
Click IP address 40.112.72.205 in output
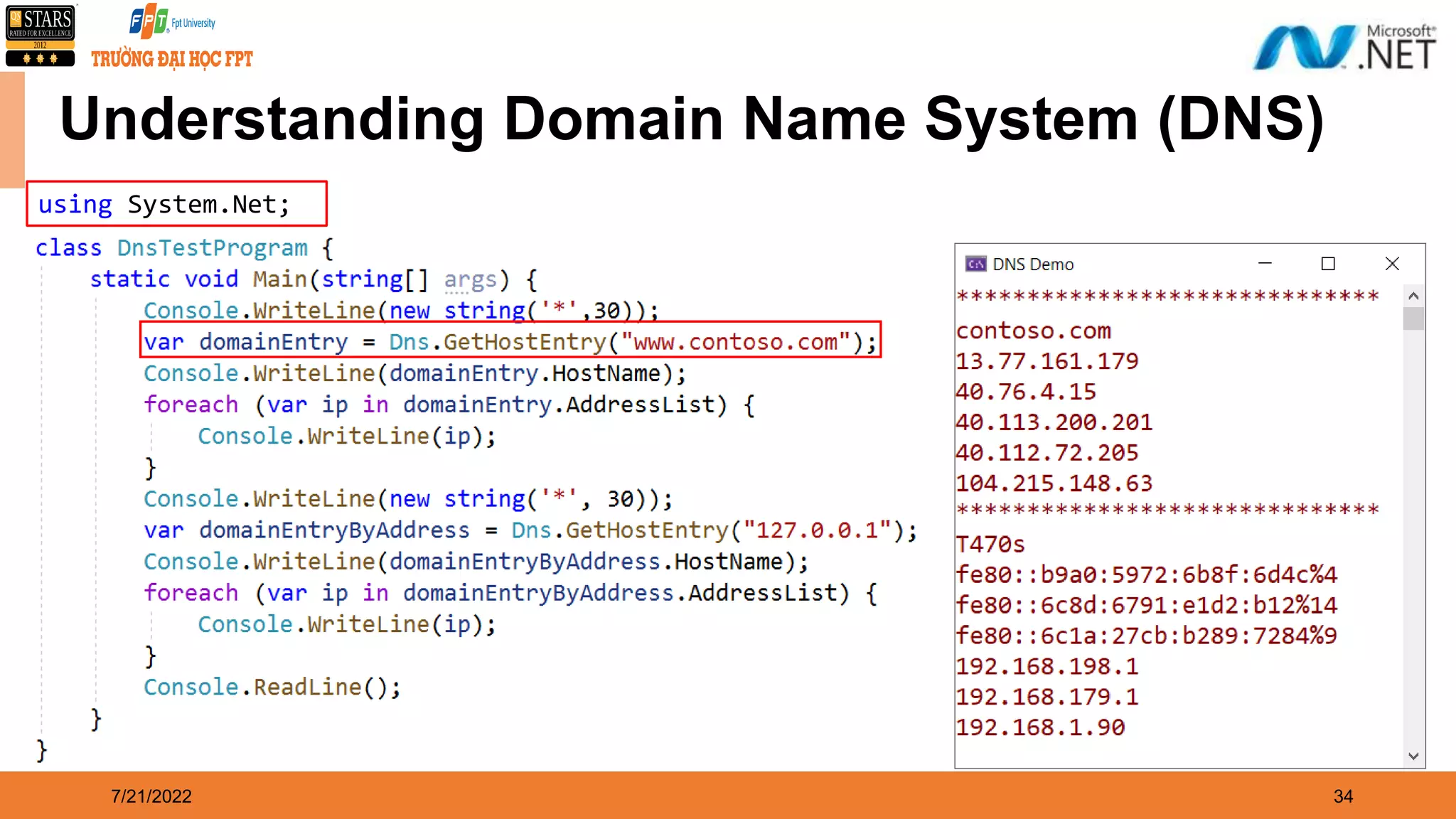click(1046, 453)
